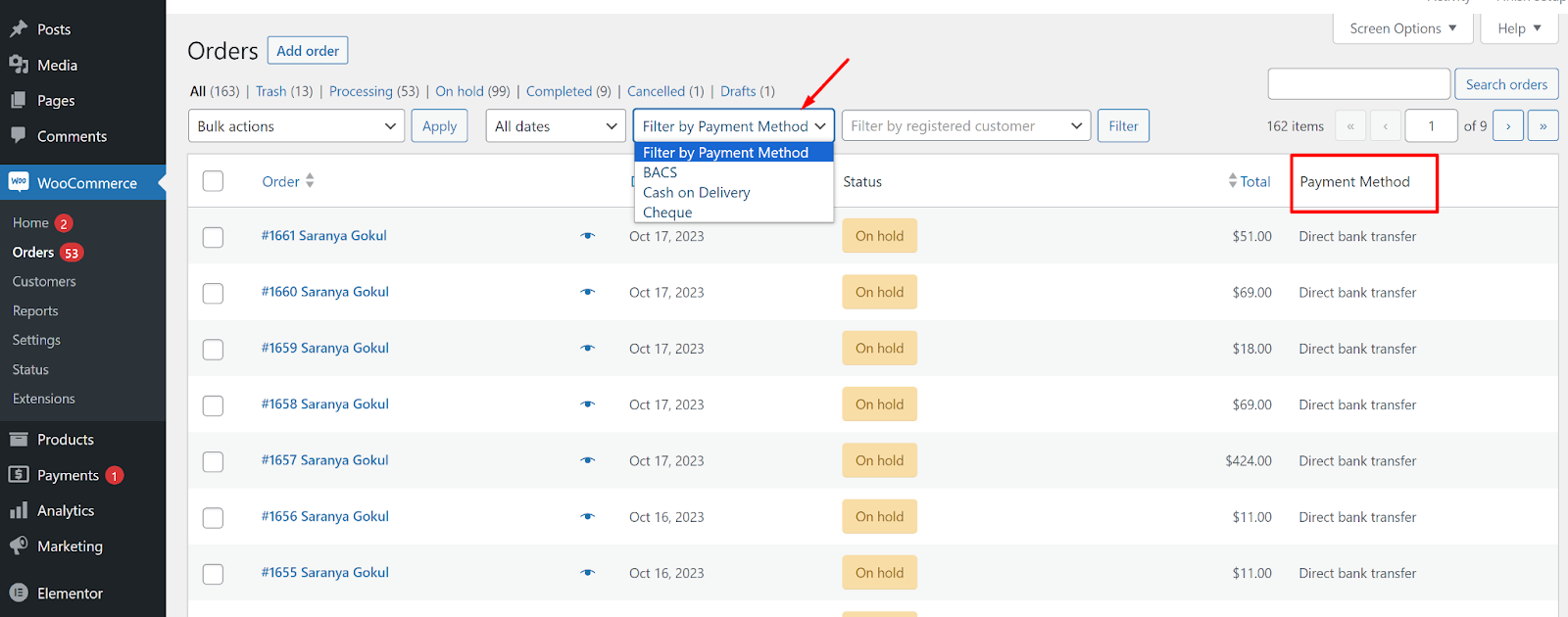Check the select-all orders checkbox
This screenshot has width=1568, height=617.
click(x=213, y=181)
